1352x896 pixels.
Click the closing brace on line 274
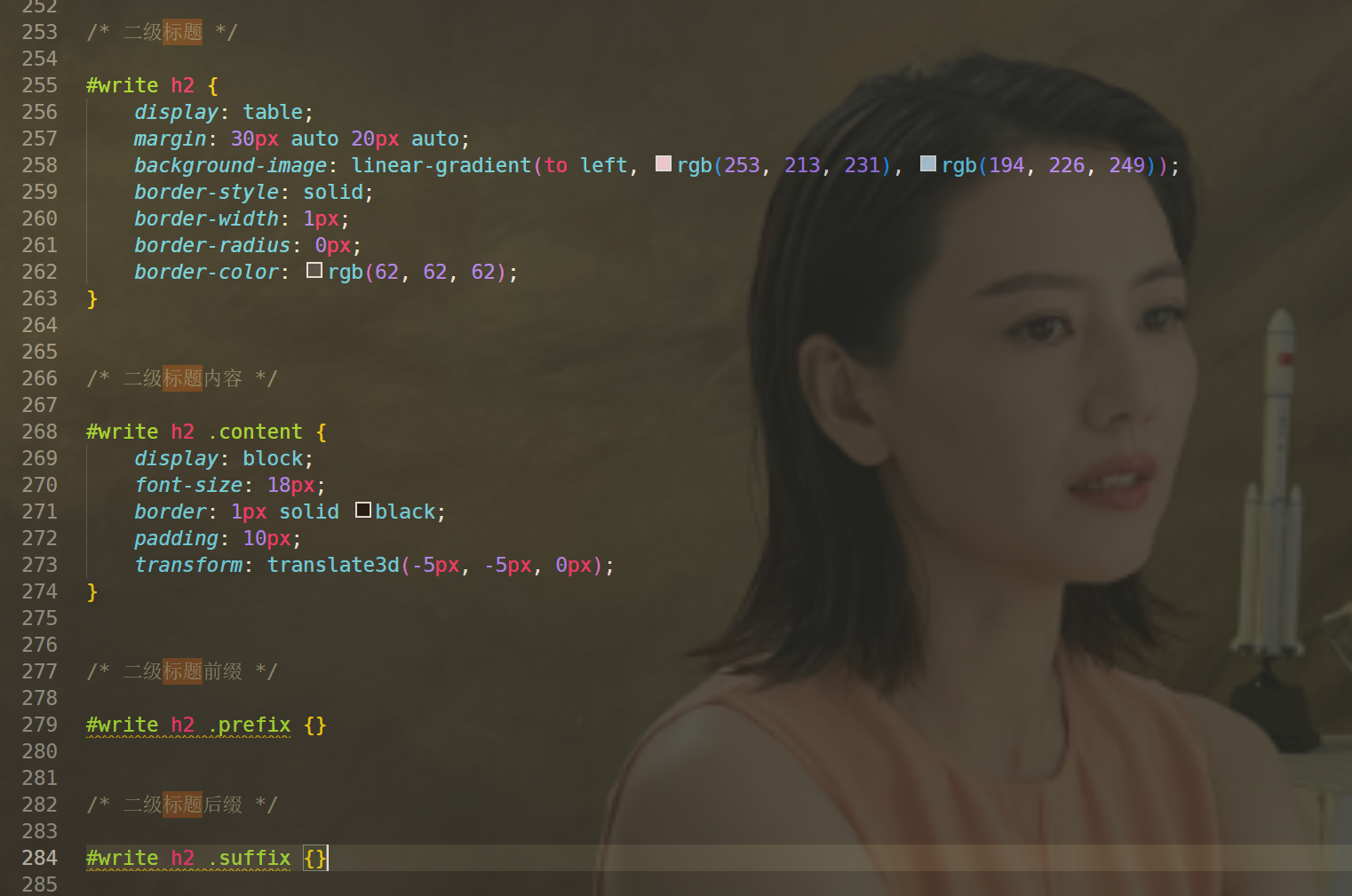92,591
